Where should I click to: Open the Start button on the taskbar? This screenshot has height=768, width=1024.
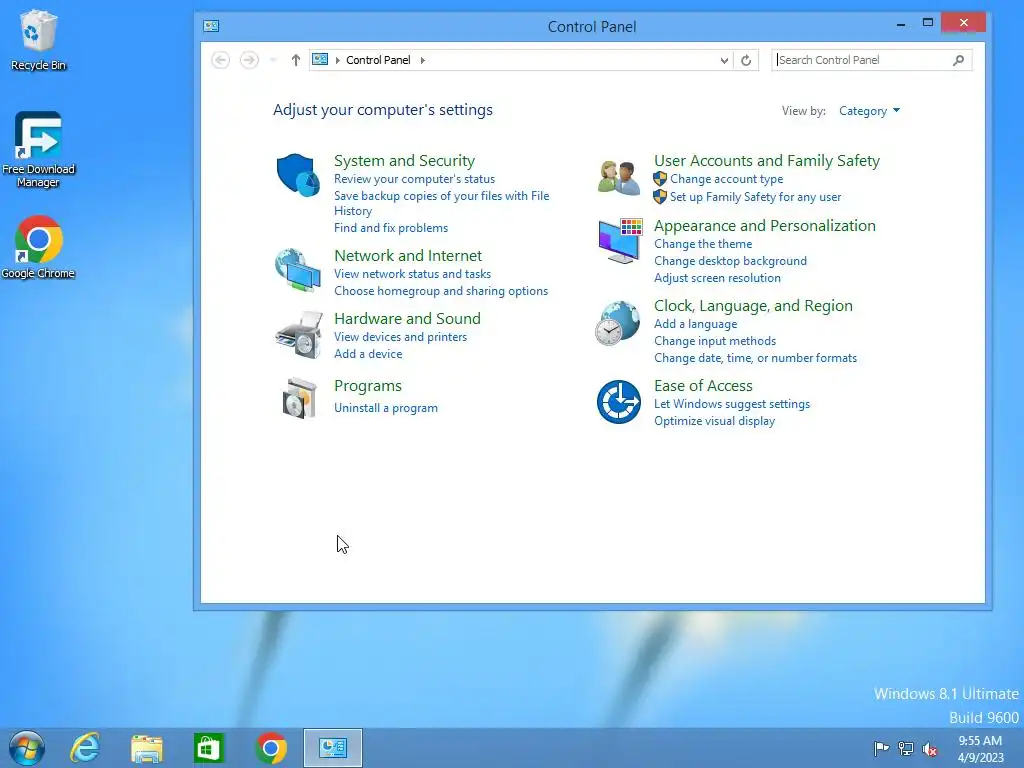pyautogui.click(x=27, y=748)
